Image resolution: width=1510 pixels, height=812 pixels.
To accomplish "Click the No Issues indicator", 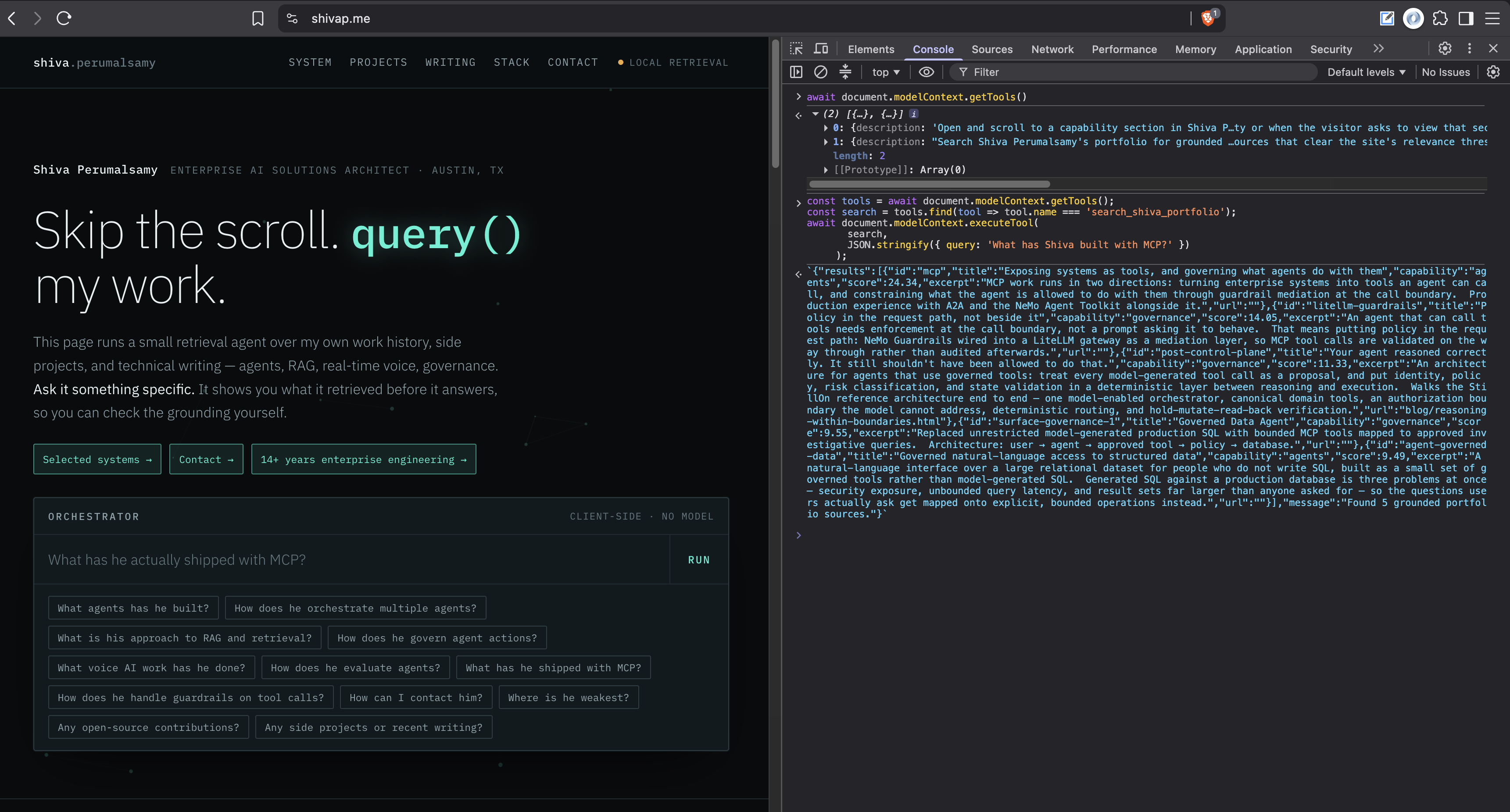I will tap(1446, 72).
